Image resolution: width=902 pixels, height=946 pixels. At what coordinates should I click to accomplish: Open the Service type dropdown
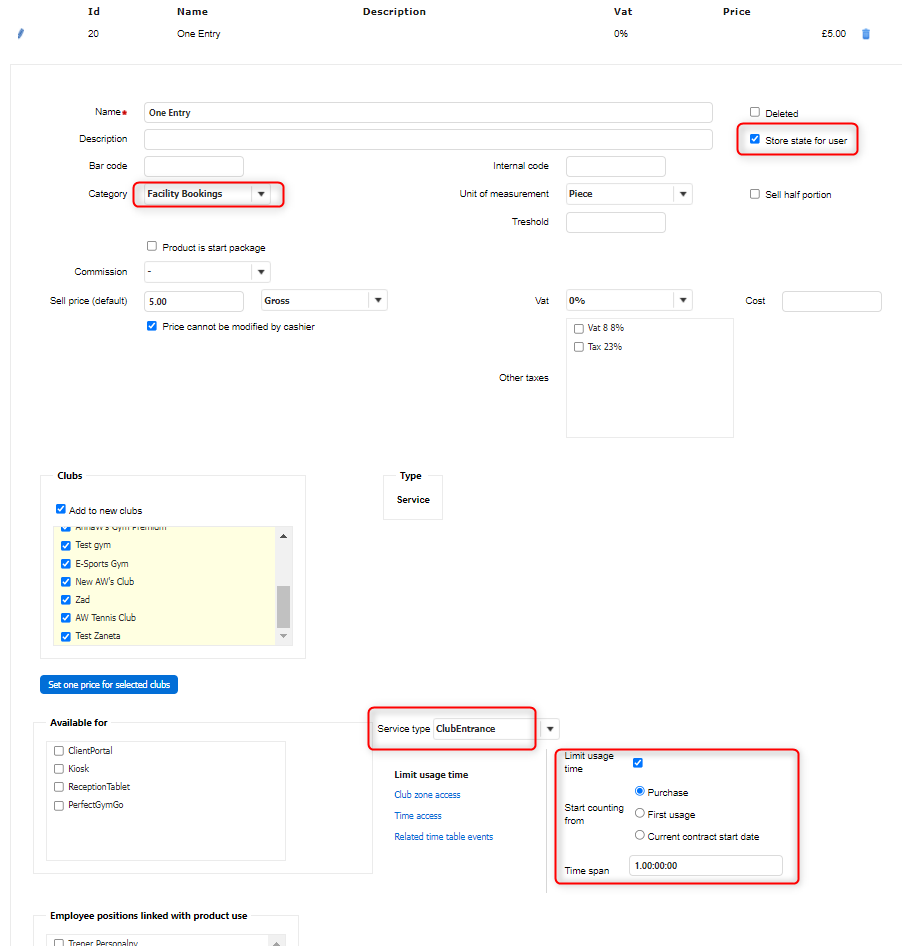550,729
